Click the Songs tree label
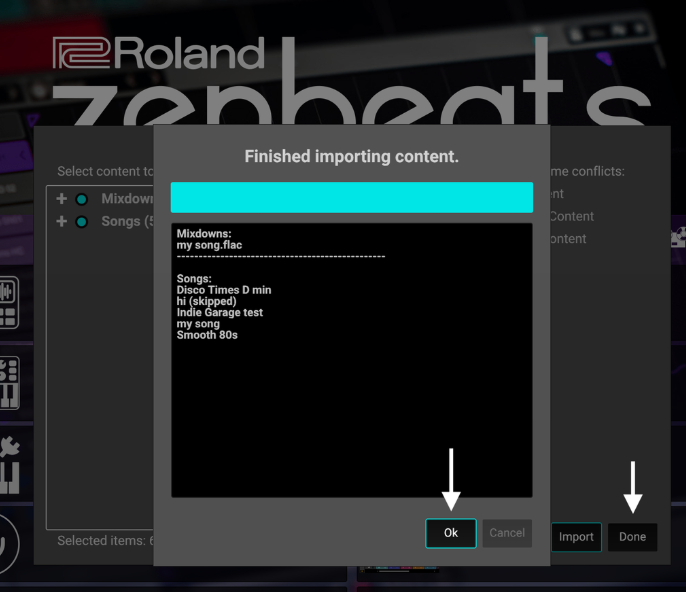This screenshot has width=686, height=592. [127, 221]
